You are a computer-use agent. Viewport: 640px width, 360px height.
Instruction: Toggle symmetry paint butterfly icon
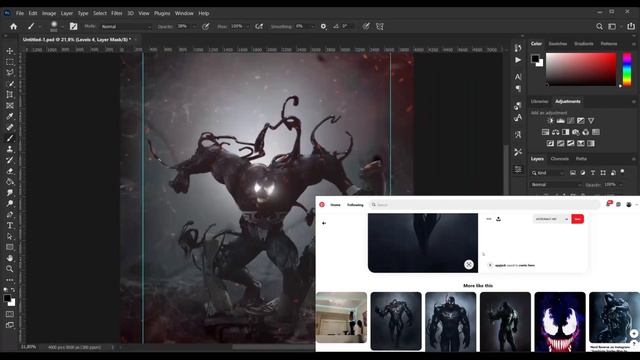click(380, 27)
